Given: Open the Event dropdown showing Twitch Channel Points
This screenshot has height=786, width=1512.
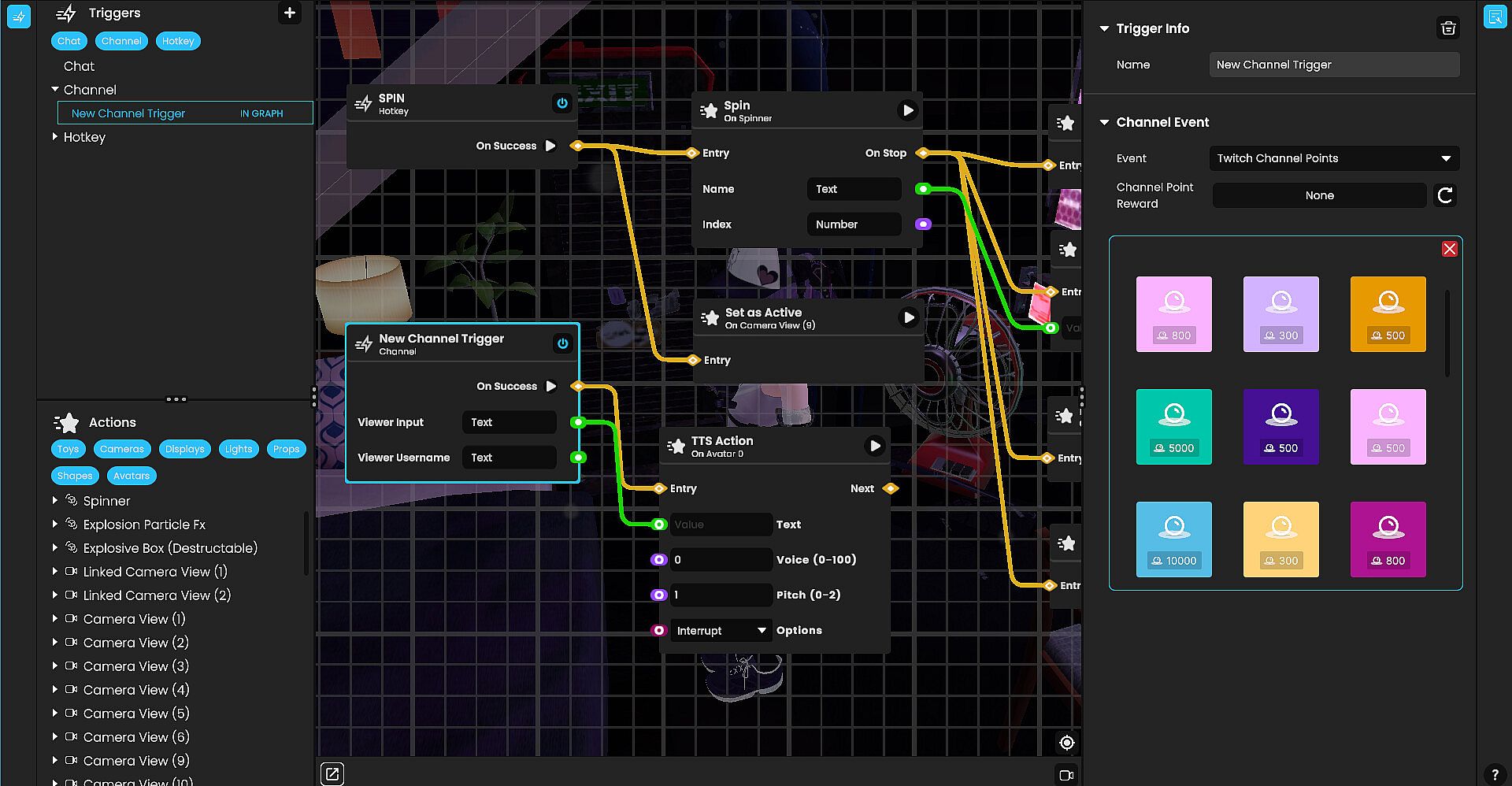Looking at the screenshot, I should 1333,158.
